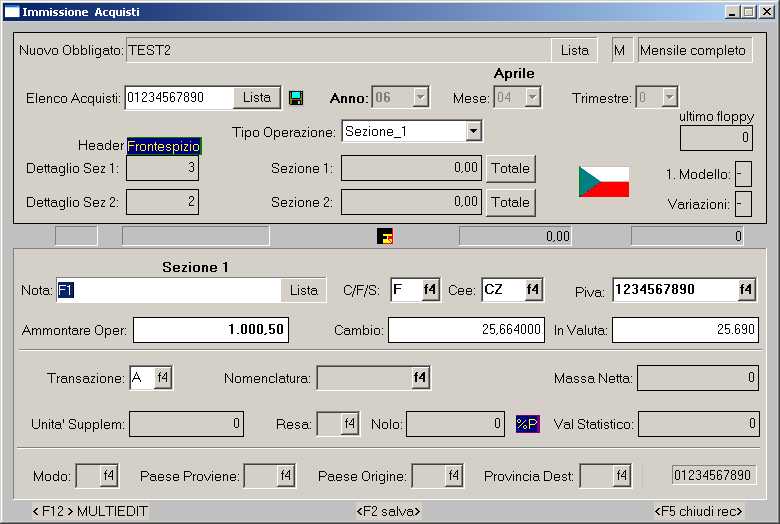Click the Variazioni small field

coord(743,204)
